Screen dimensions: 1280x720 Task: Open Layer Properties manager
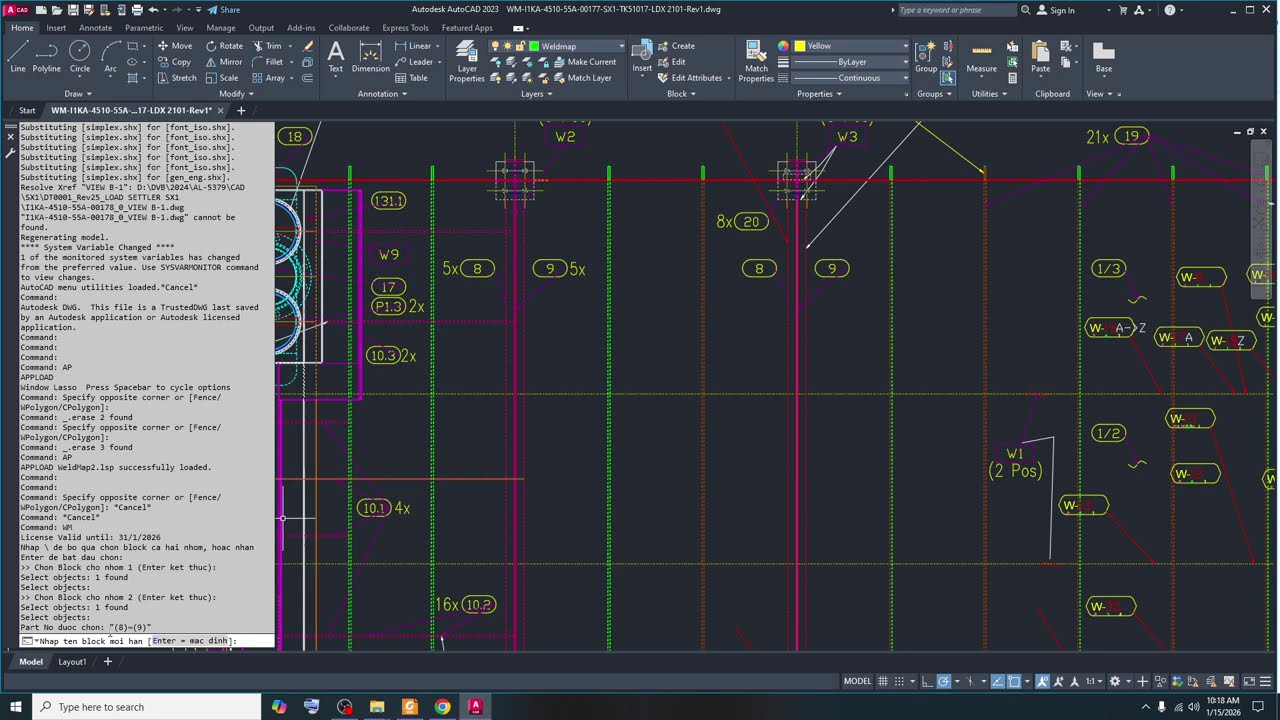466,60
